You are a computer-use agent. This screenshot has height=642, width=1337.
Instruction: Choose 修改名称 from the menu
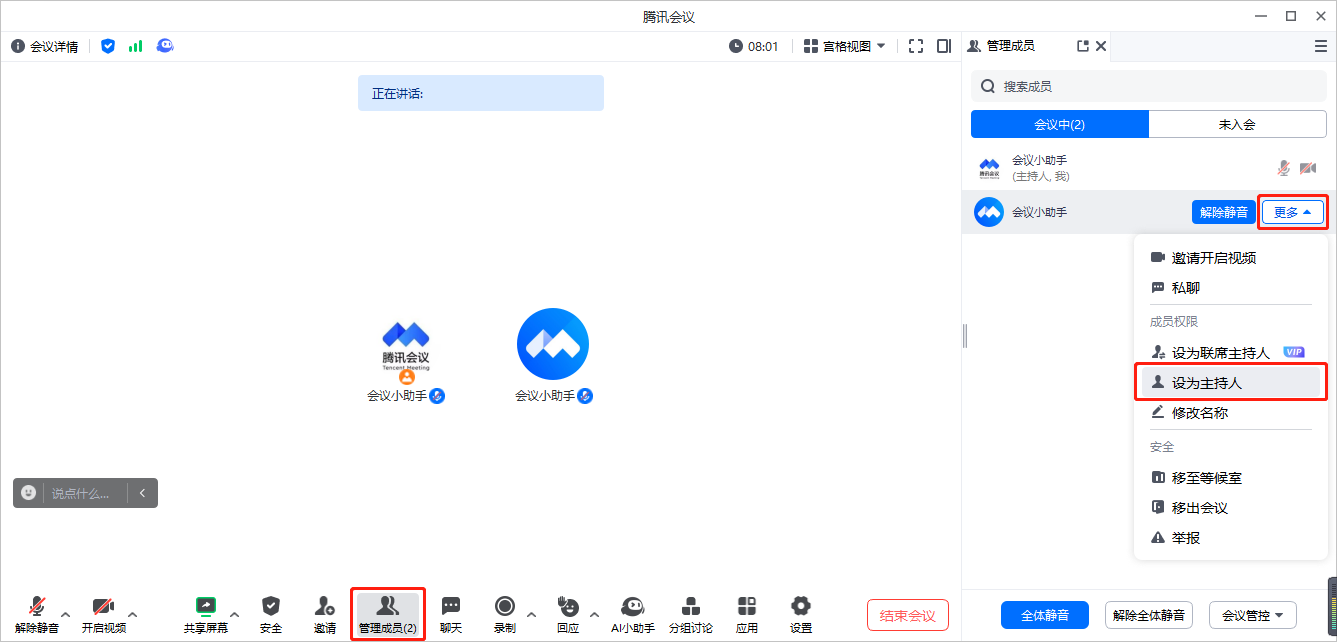click(1231, 413)
